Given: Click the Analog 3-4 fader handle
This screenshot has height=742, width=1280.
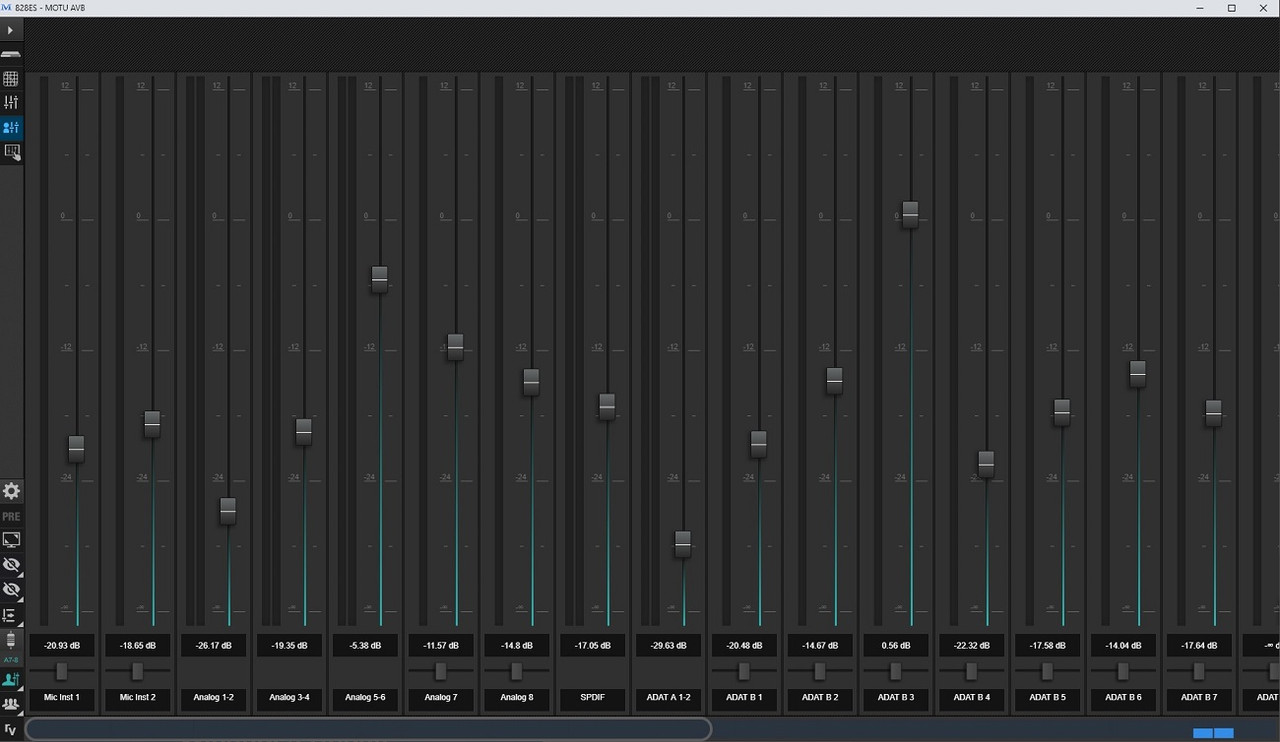Looking at the screenshot, I should (304, 432).
